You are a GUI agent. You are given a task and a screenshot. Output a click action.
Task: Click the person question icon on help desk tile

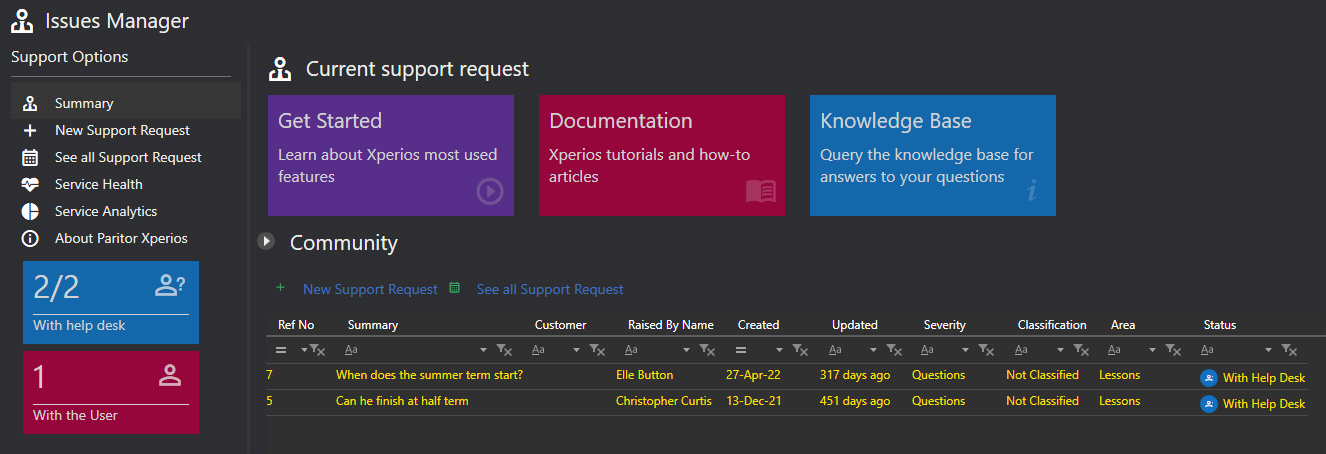click(170, 286)
